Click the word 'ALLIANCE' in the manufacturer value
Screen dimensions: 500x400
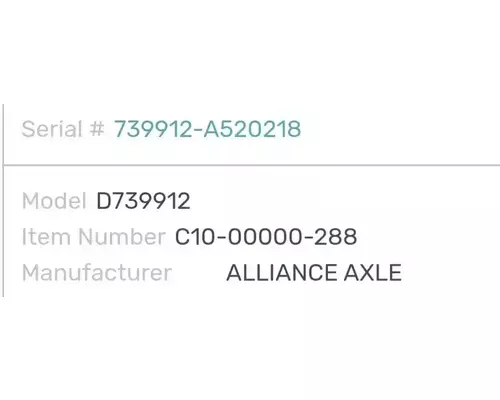(282, 273)
